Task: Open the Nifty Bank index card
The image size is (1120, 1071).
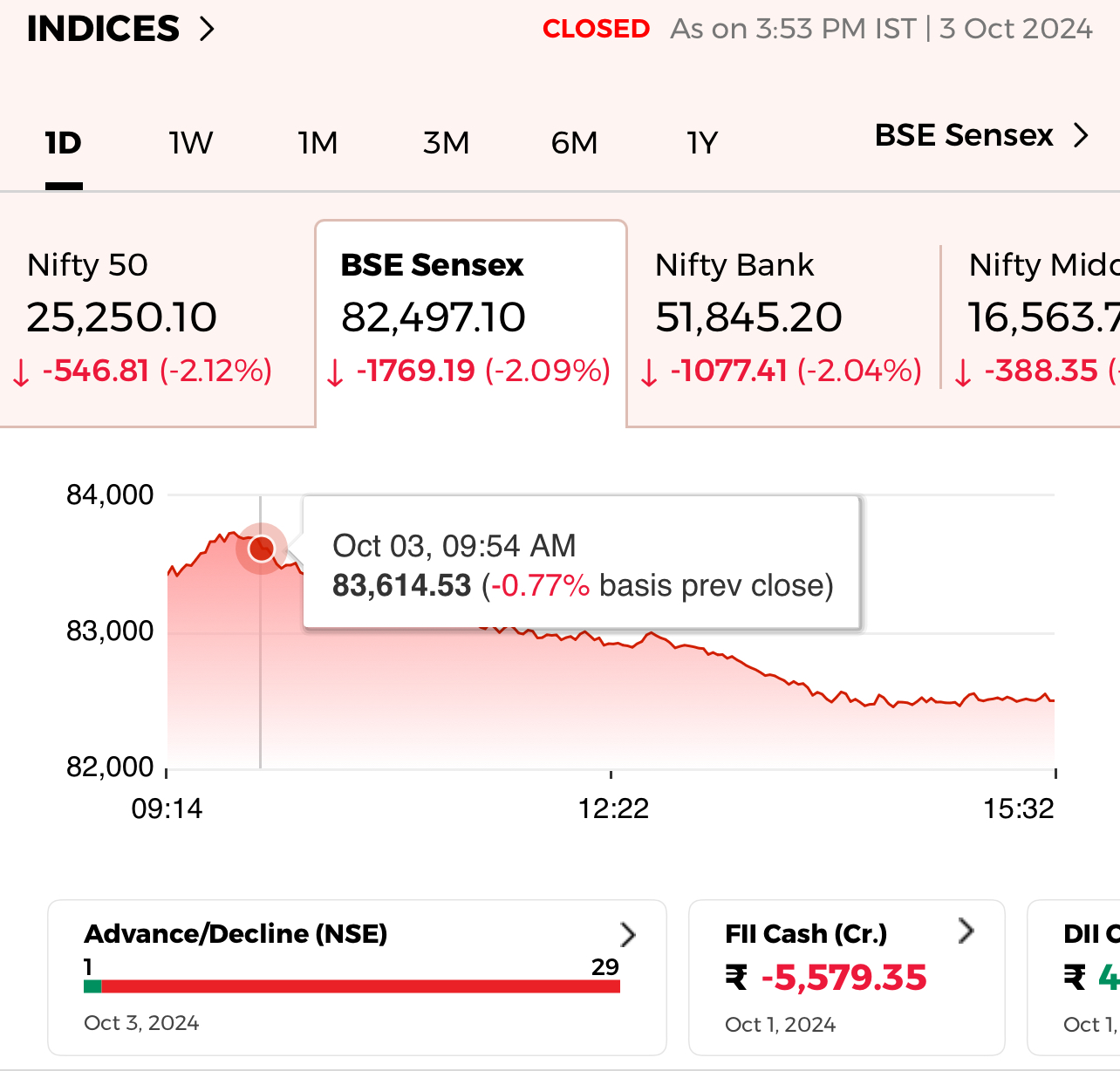Action: click(x=782, y=318)
